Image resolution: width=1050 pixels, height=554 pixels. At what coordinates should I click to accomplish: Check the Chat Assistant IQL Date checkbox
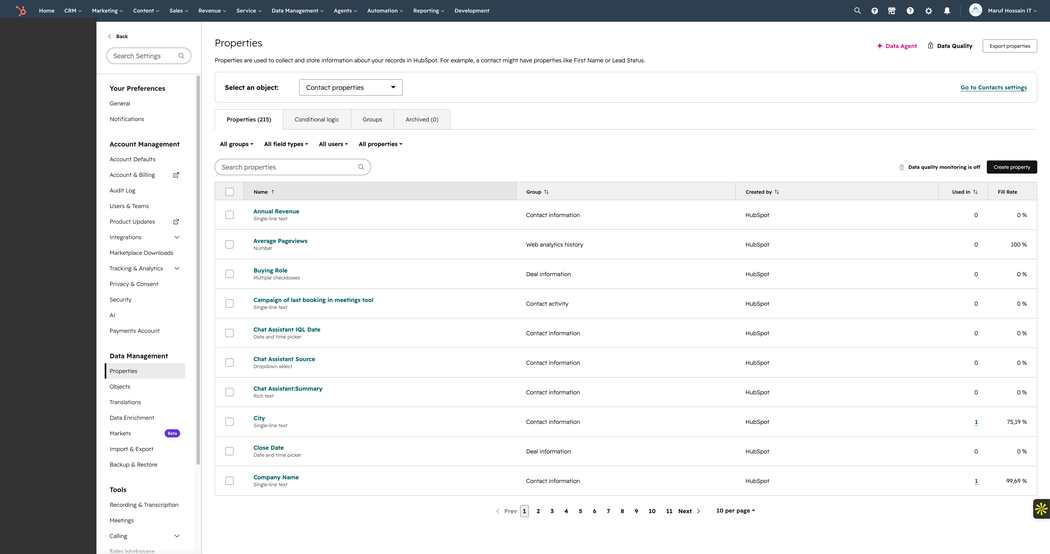pyautogui.click(x=230, y=333)
